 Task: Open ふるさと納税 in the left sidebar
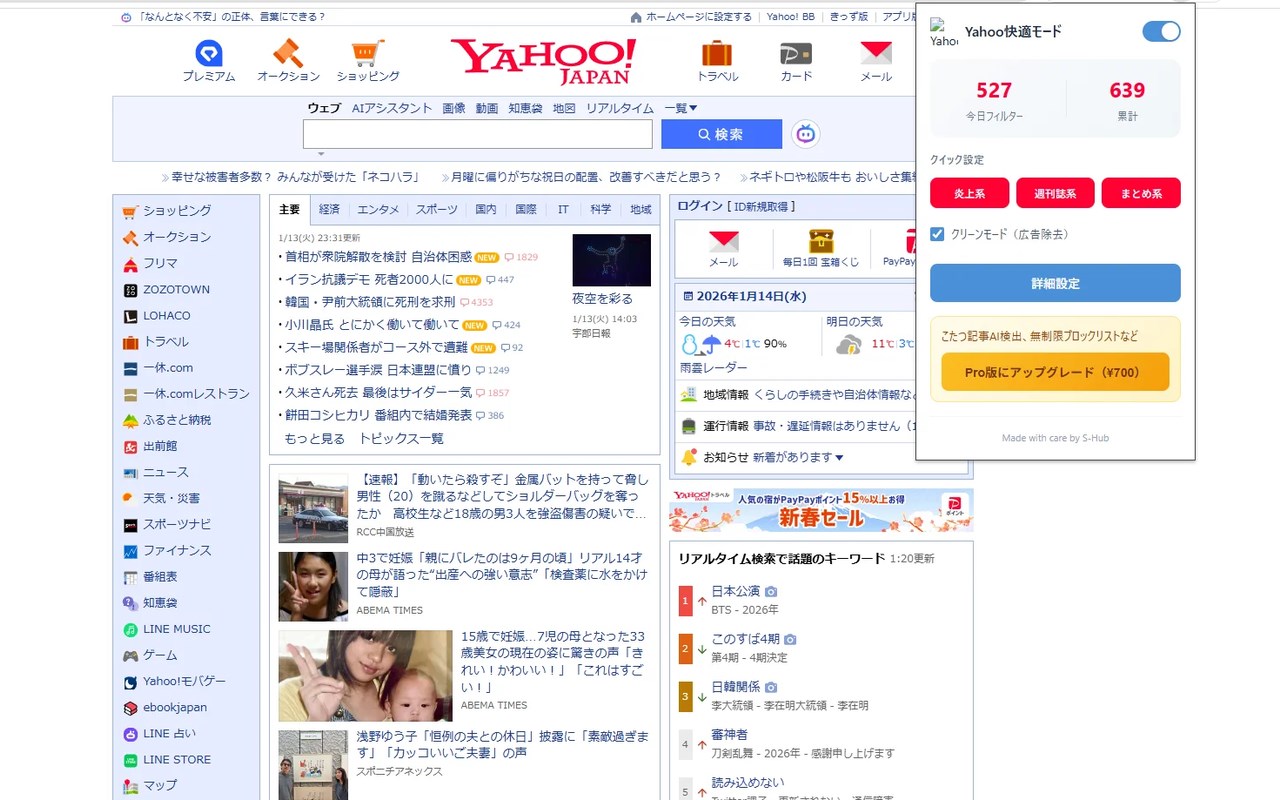coord(177,420)
